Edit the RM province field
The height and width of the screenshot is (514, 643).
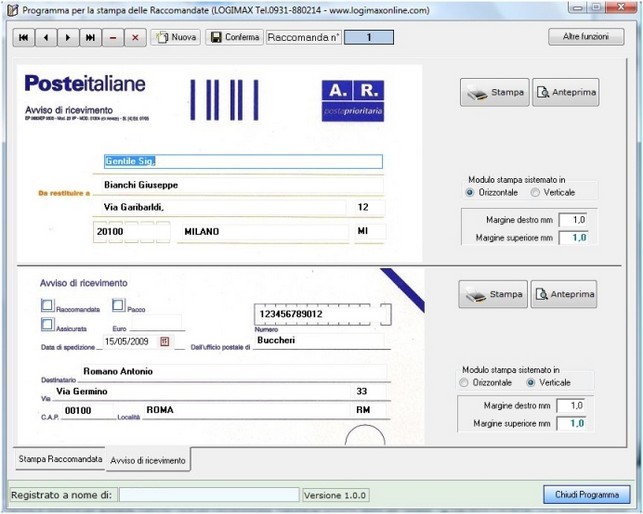click(x=369, y=410)
